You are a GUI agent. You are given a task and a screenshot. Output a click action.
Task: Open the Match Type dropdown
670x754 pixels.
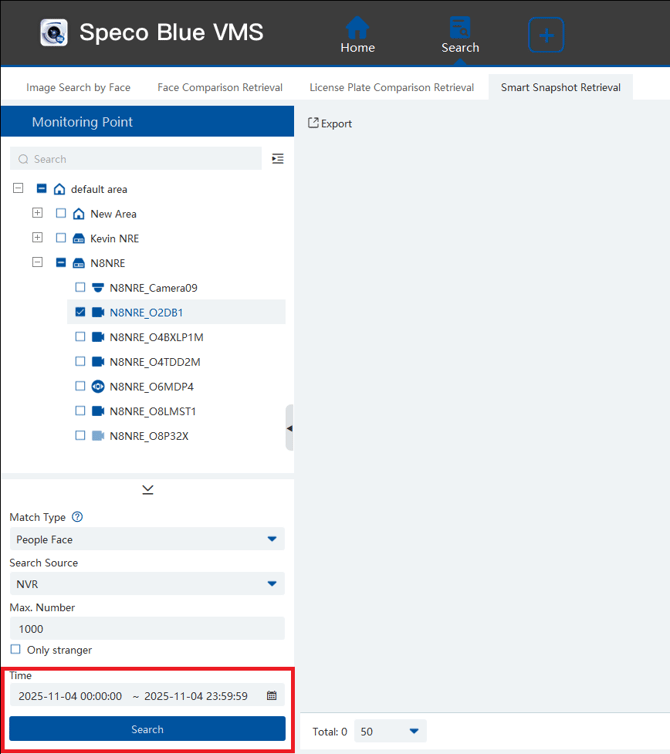147,539
